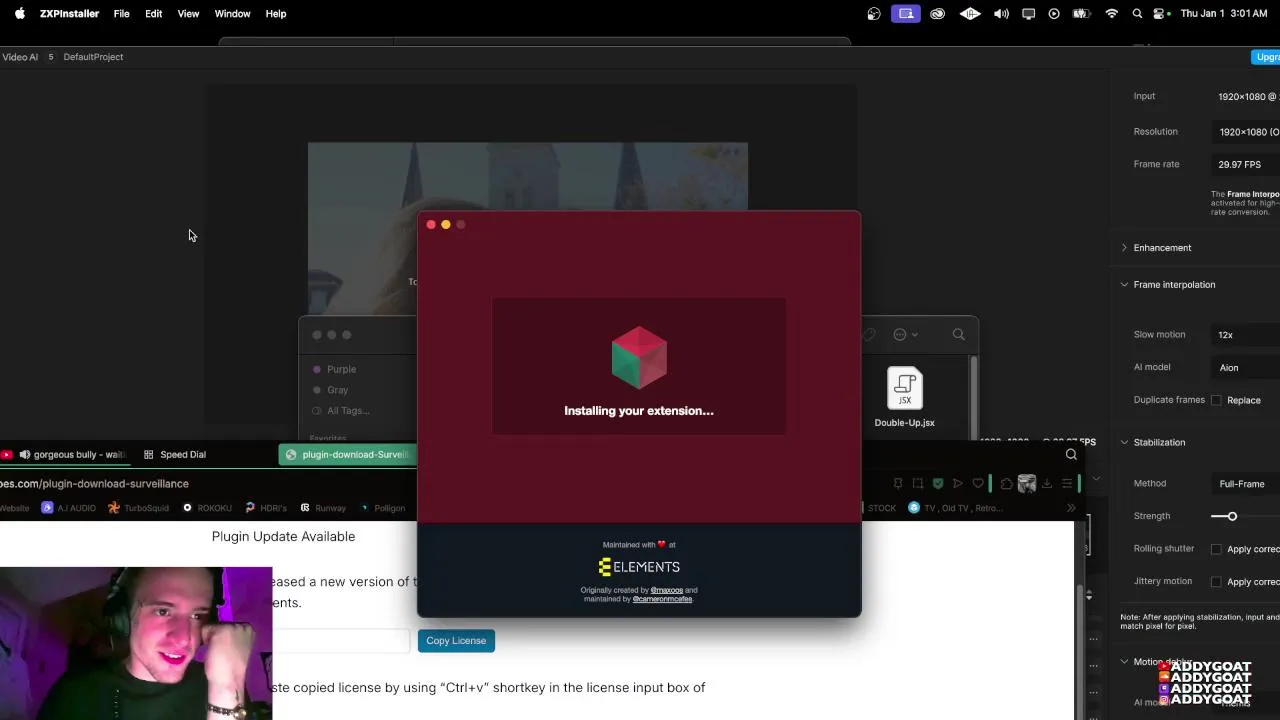Screen dimensions: 1280x720
Task: Open the Window menu
Action: 232,14
